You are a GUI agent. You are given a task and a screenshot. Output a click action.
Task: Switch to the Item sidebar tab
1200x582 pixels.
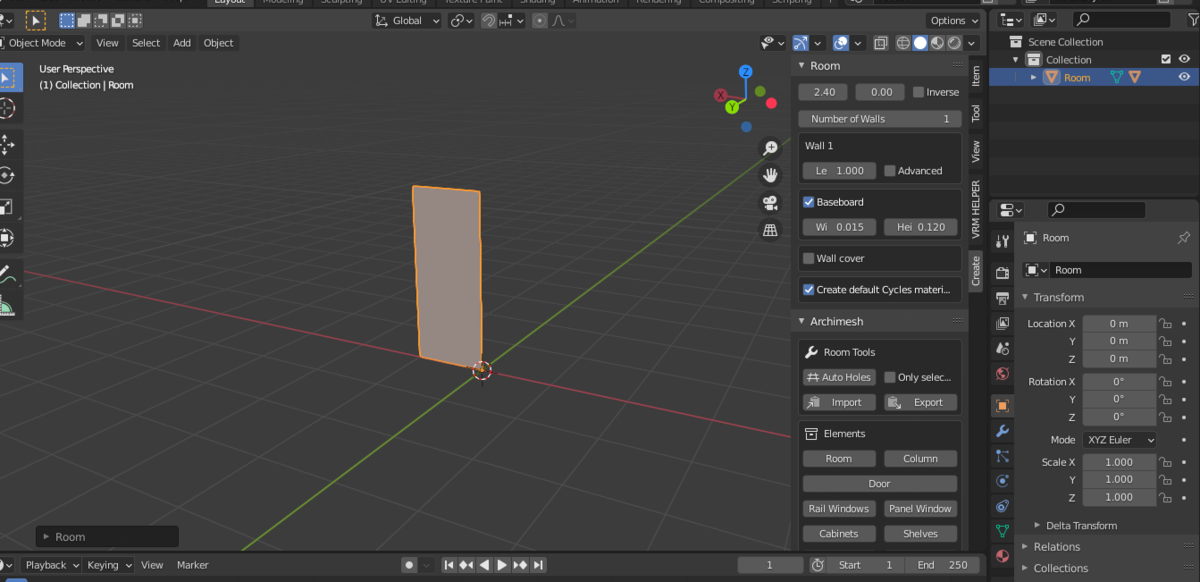(x=976, y=75)
